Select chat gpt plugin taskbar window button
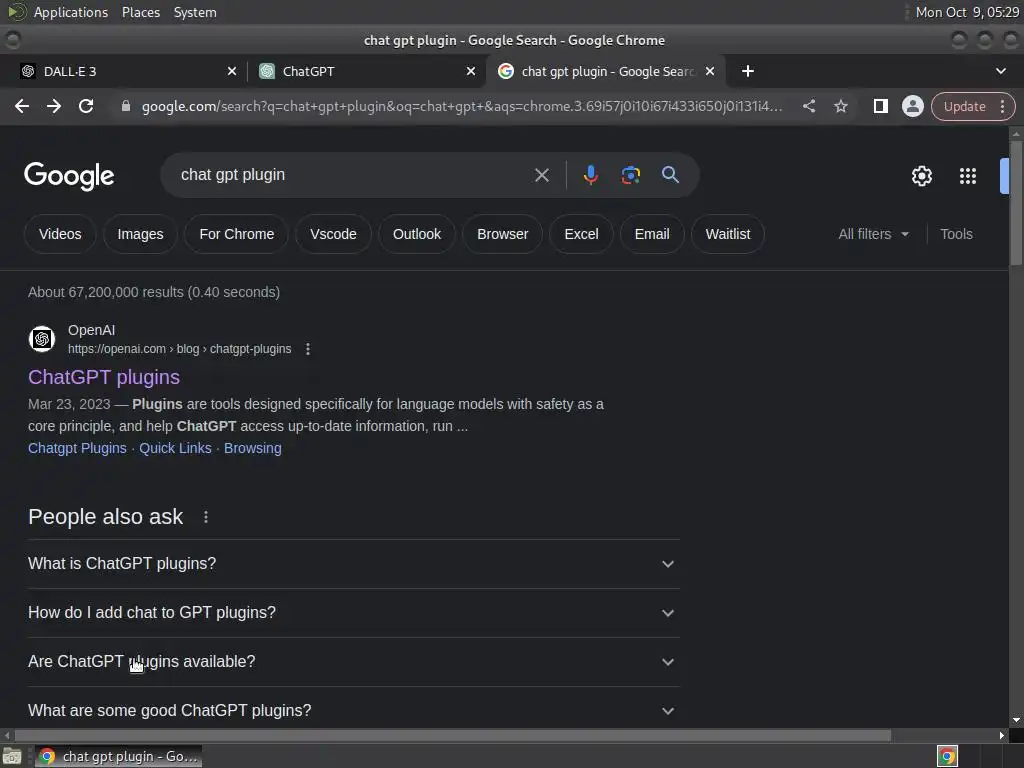This screenshot has width=1024, height=768. (x=118, y=756)
